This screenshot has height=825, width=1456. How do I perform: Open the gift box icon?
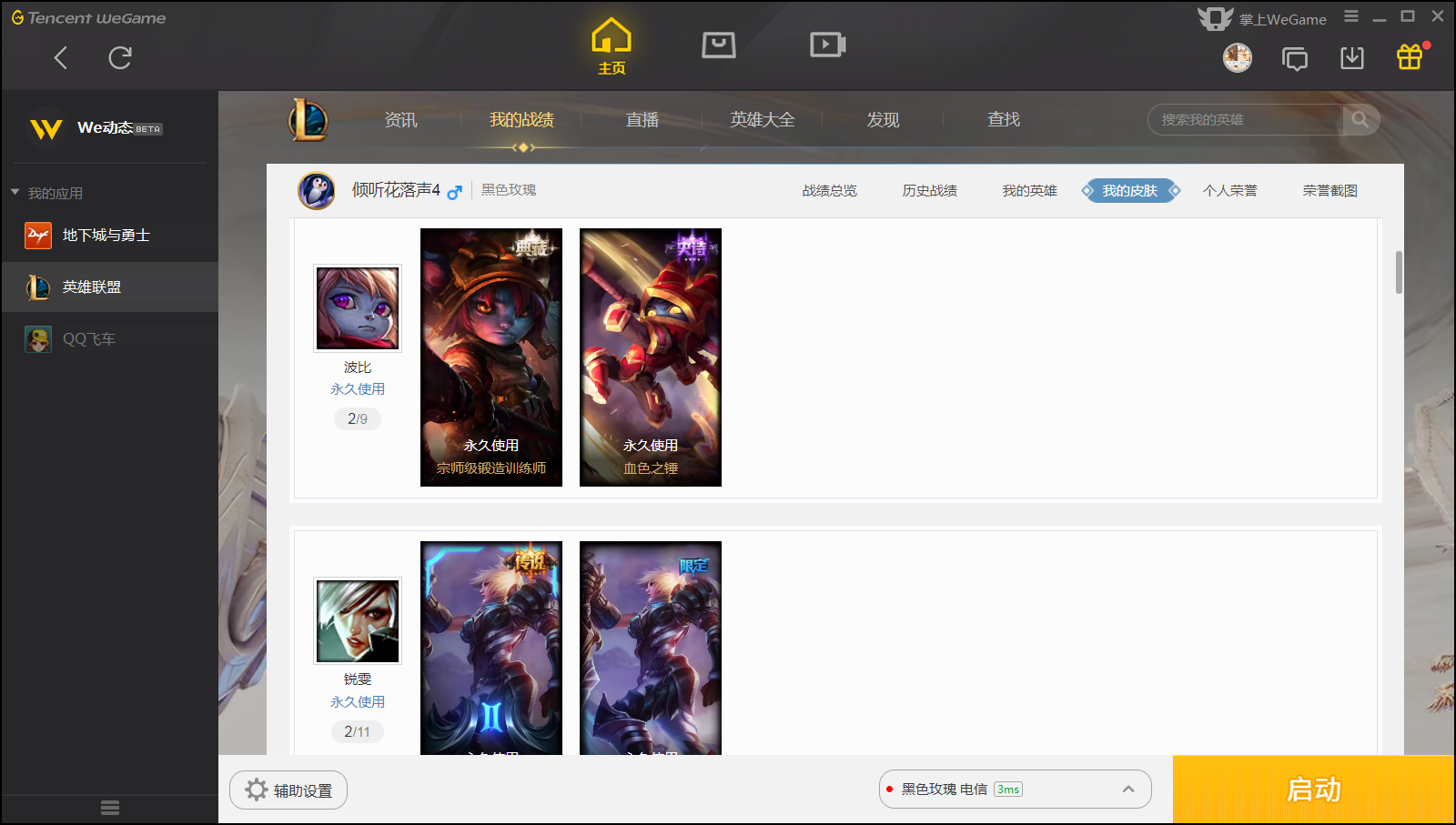(1410, 57)
